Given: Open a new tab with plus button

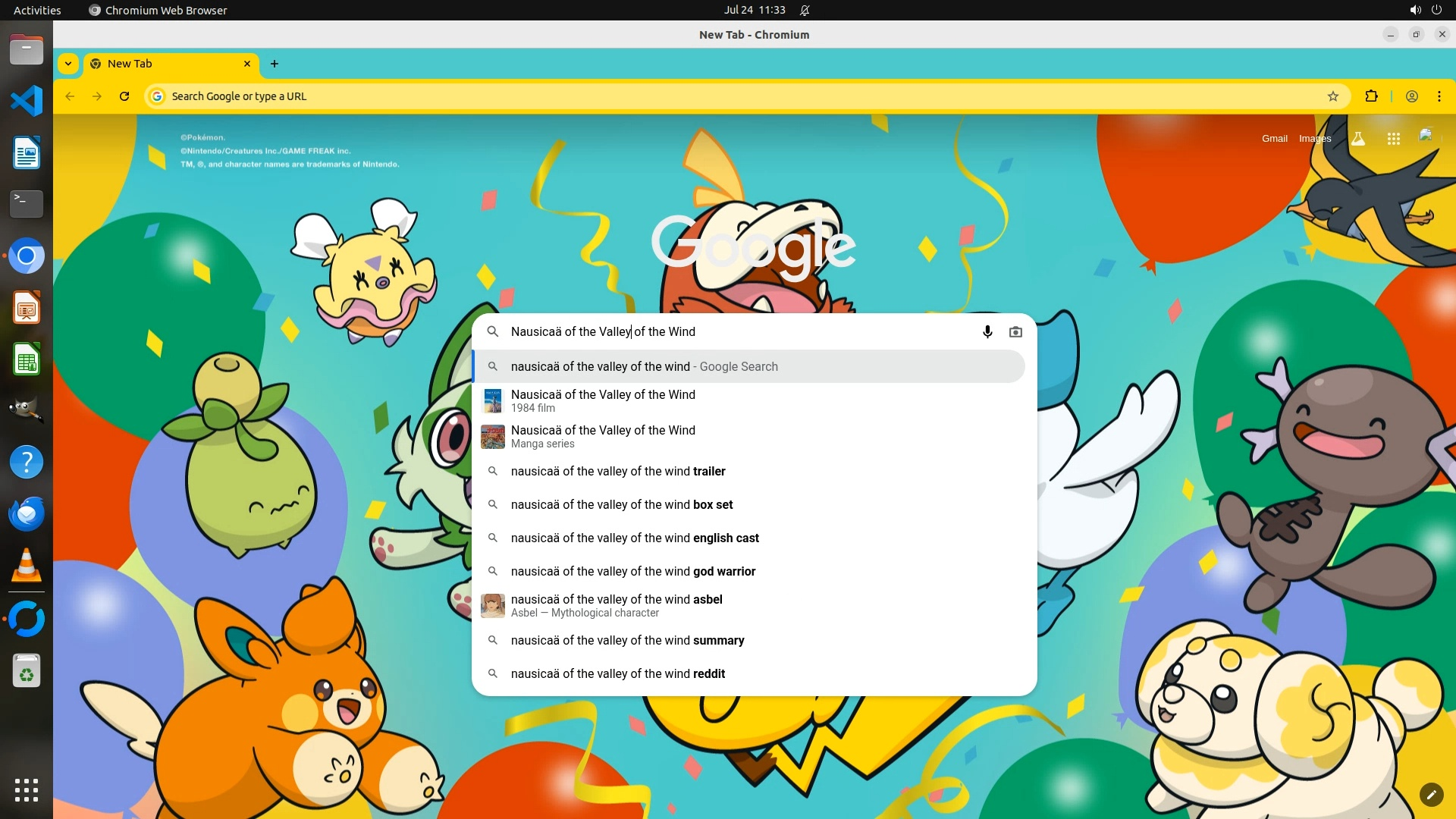Looking at the screenshot, I should [x=275, y=64].
